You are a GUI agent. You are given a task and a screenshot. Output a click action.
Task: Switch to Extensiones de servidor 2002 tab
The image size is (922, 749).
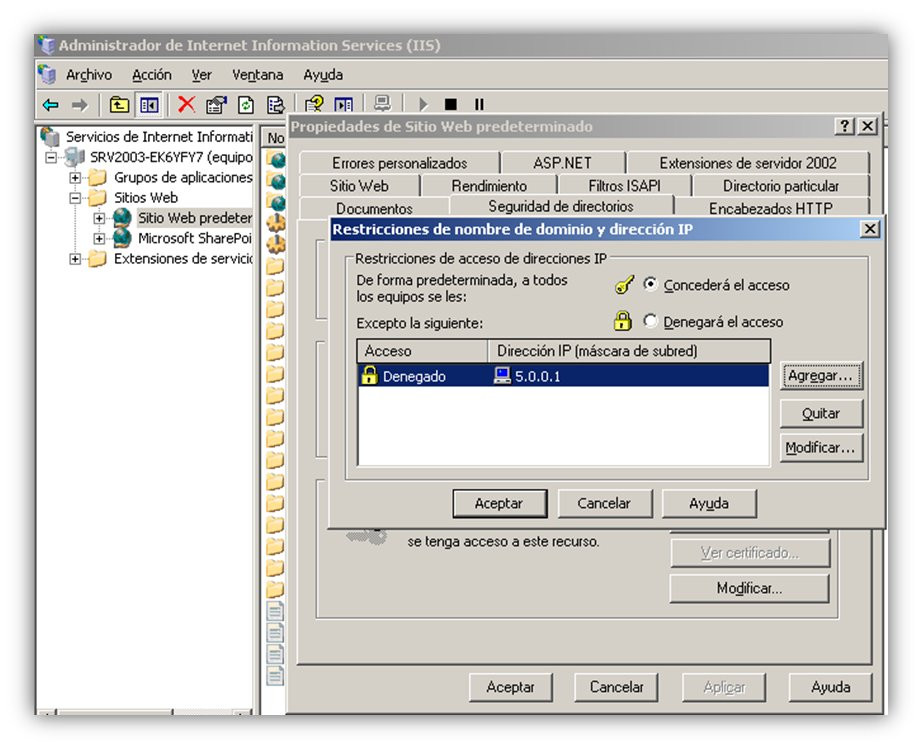tap(747, 163)
